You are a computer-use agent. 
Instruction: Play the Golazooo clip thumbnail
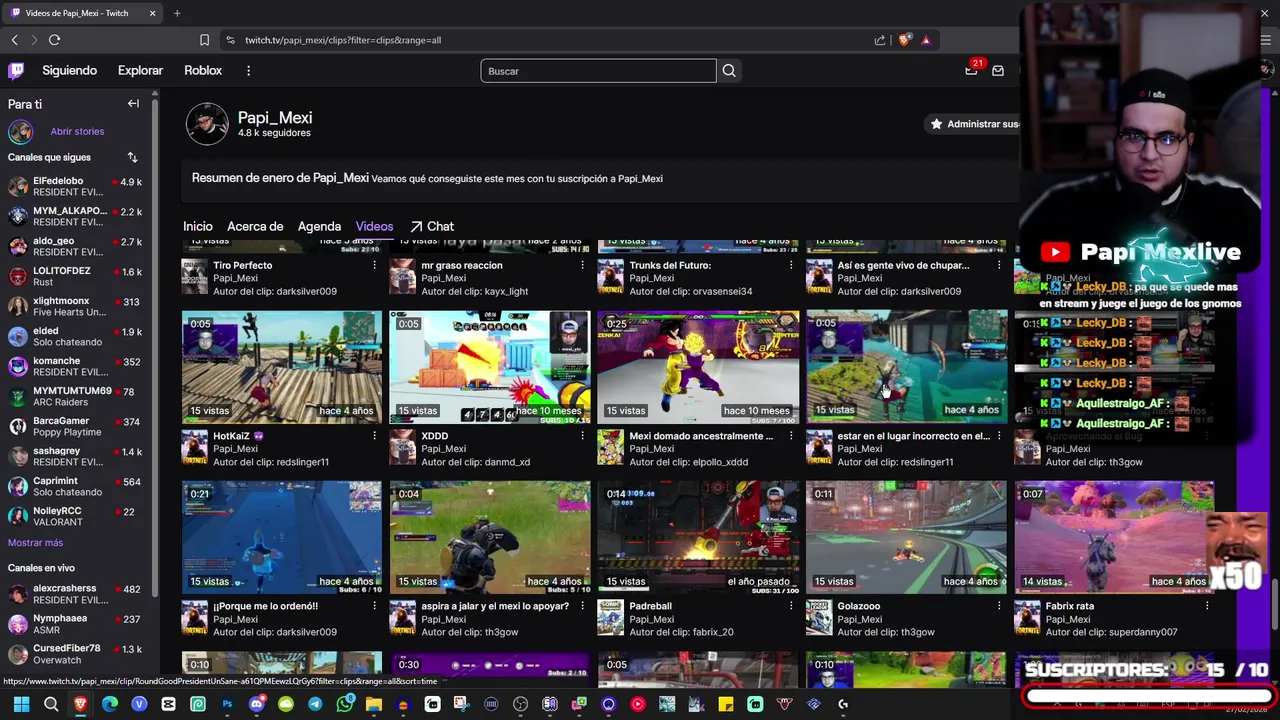[906, 538]
